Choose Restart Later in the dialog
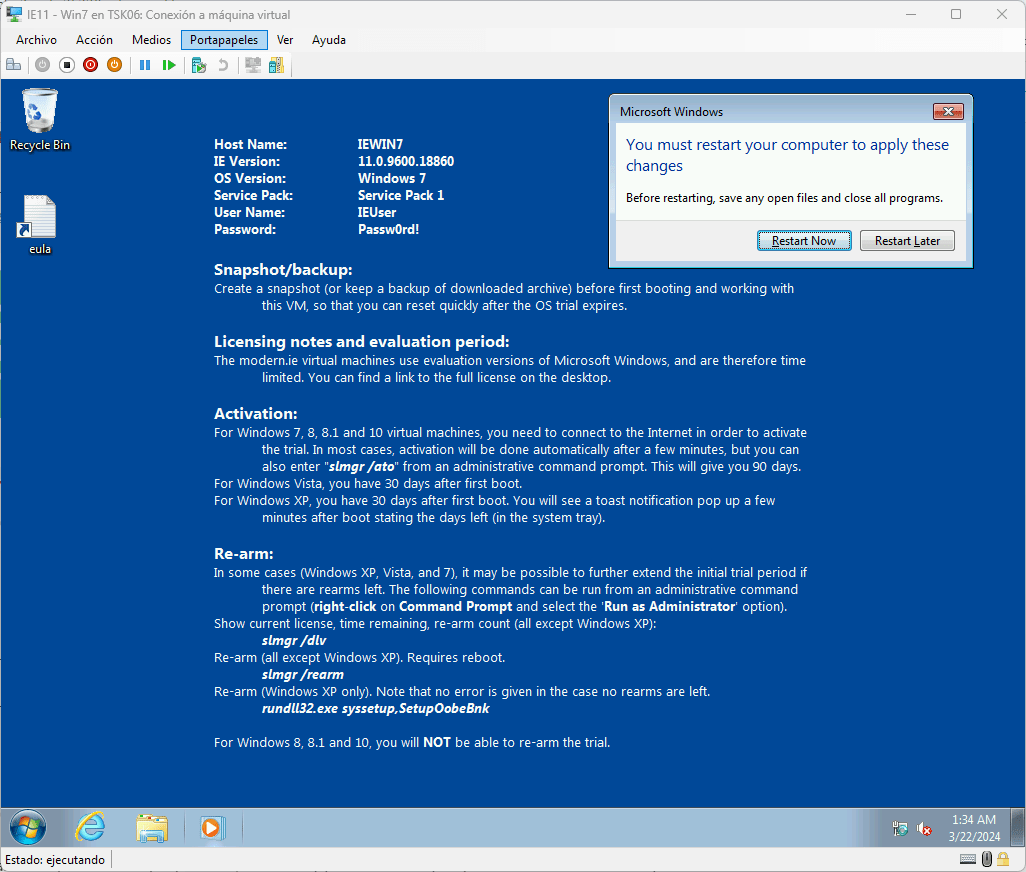This screenshot has height=872, width=1026. point(906,240)
